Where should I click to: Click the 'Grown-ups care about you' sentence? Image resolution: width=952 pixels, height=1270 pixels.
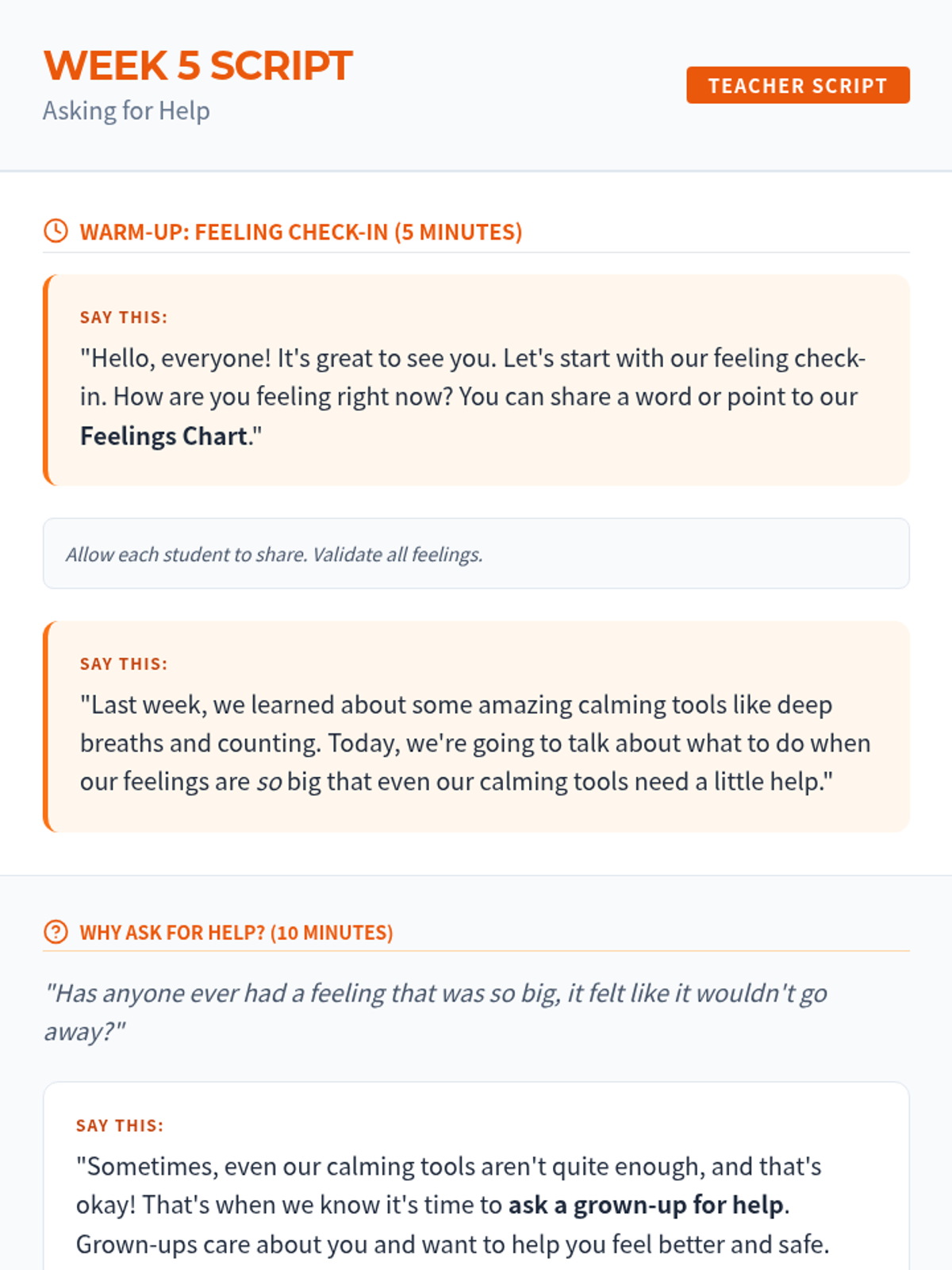pos(452,1244)
